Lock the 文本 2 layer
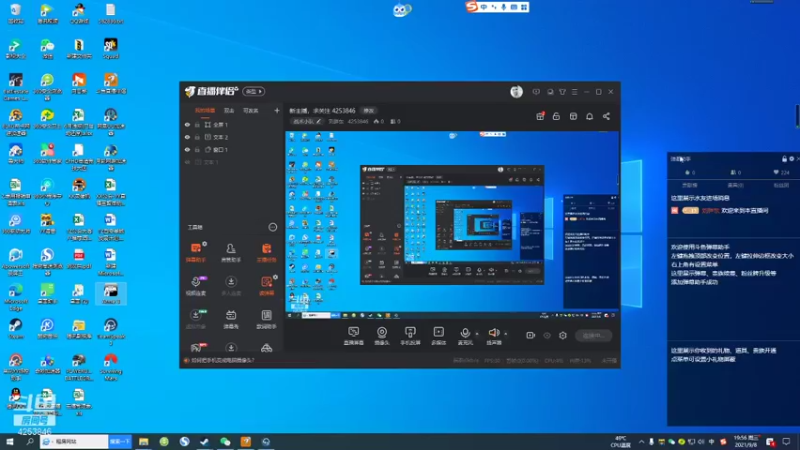This screenshot has width=800, height=450. (x=197, y=137)
